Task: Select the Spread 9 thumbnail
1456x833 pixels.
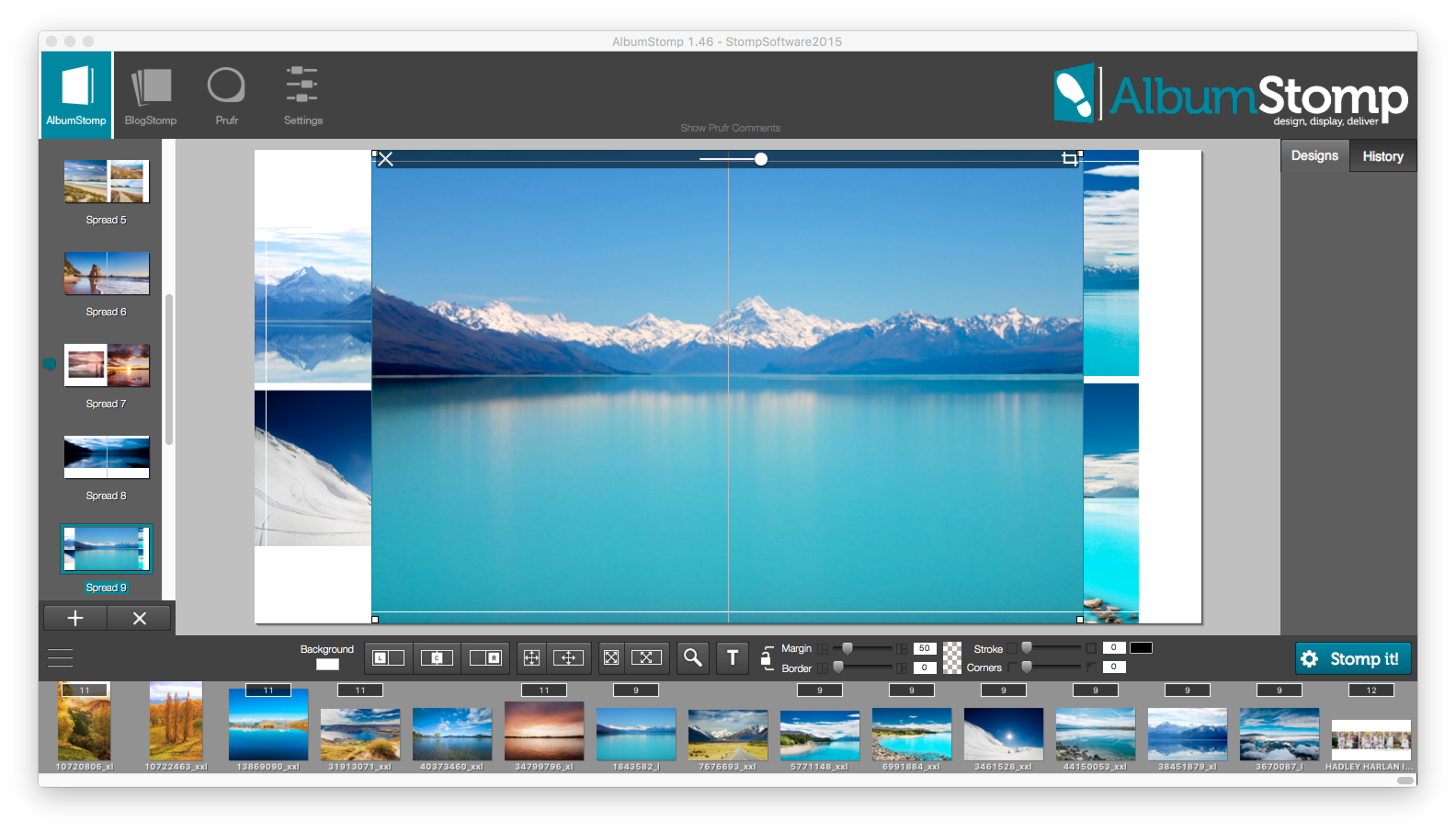Action: click(x=107, y=549)
